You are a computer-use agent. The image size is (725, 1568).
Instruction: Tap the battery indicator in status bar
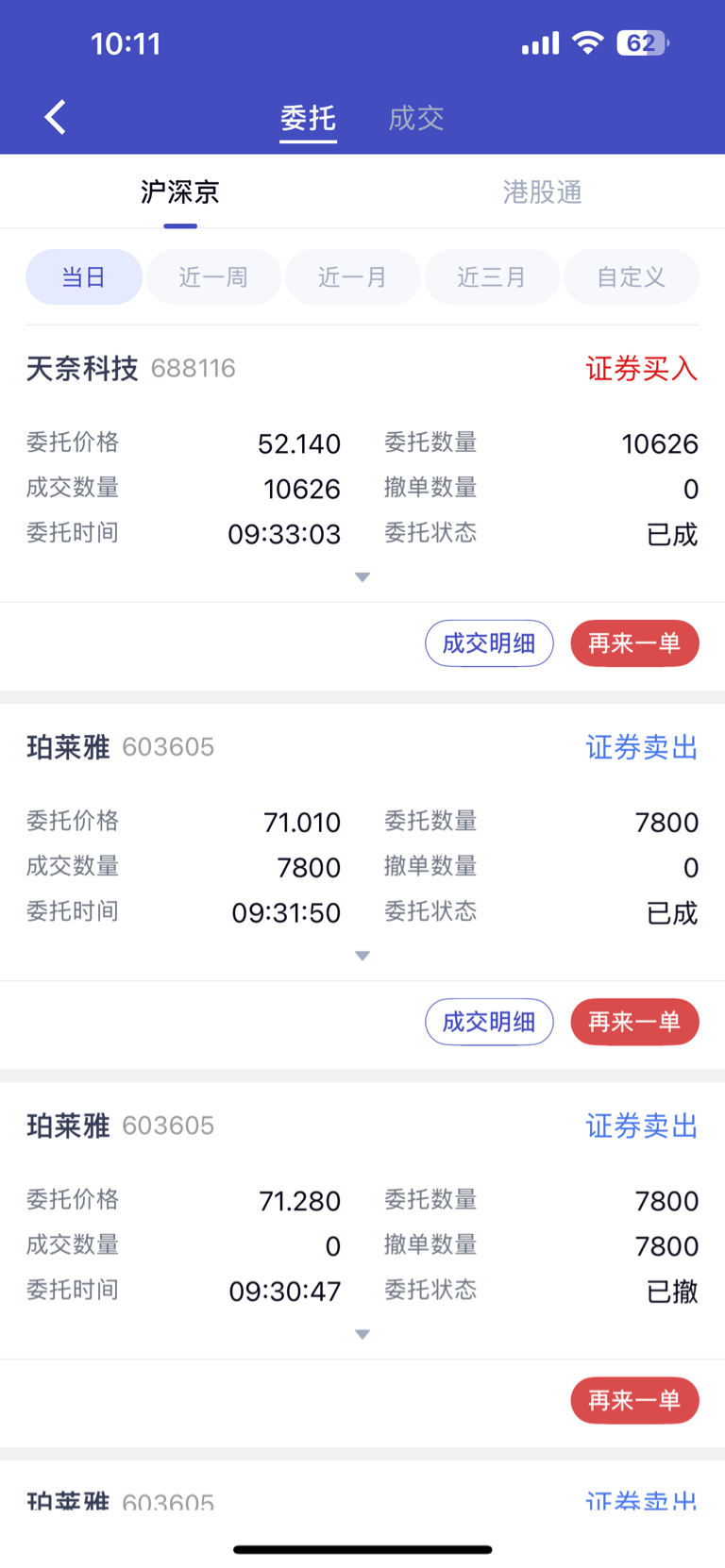point(643,43)
